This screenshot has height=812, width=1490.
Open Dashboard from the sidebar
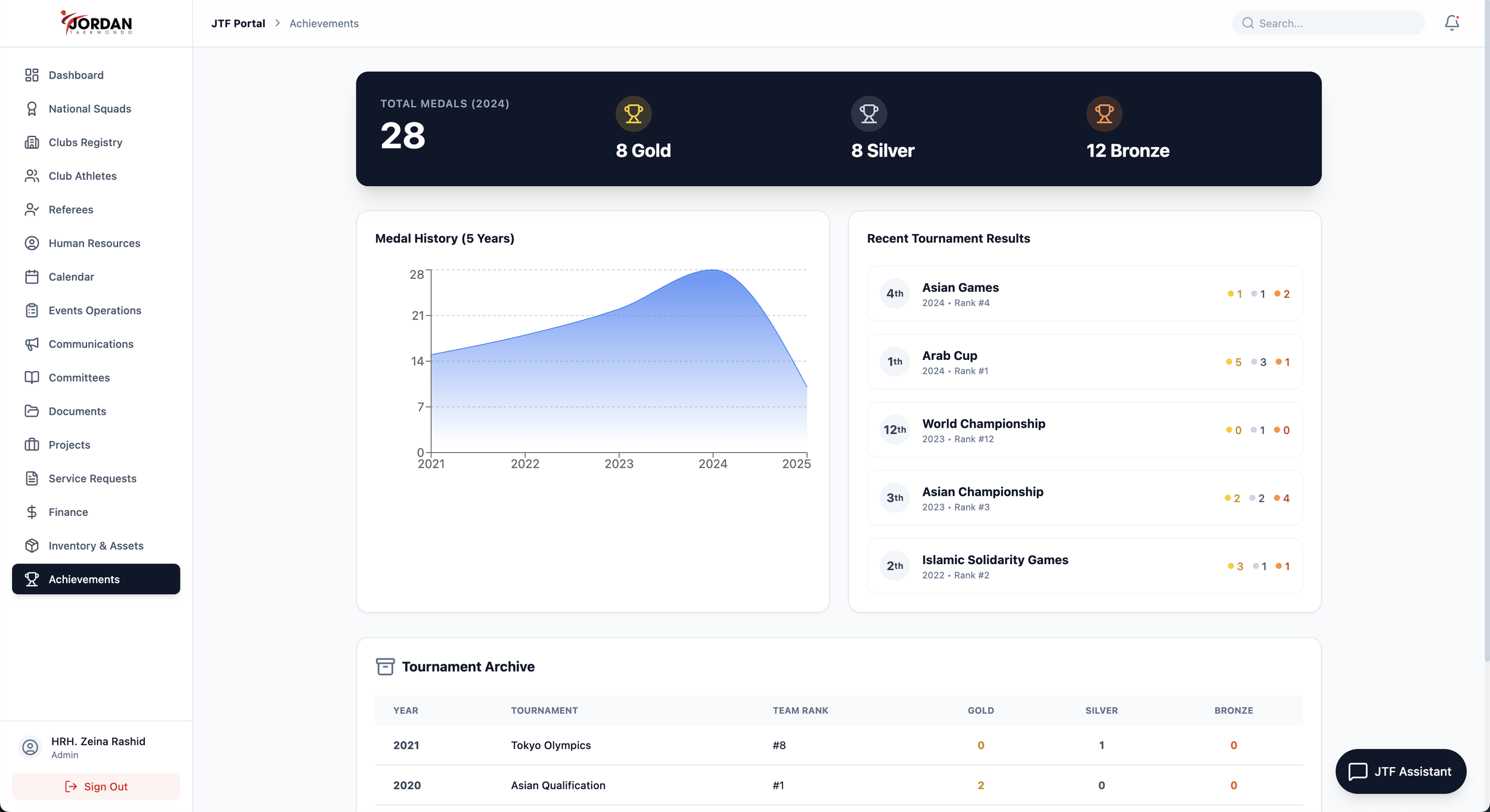point(76,75)
